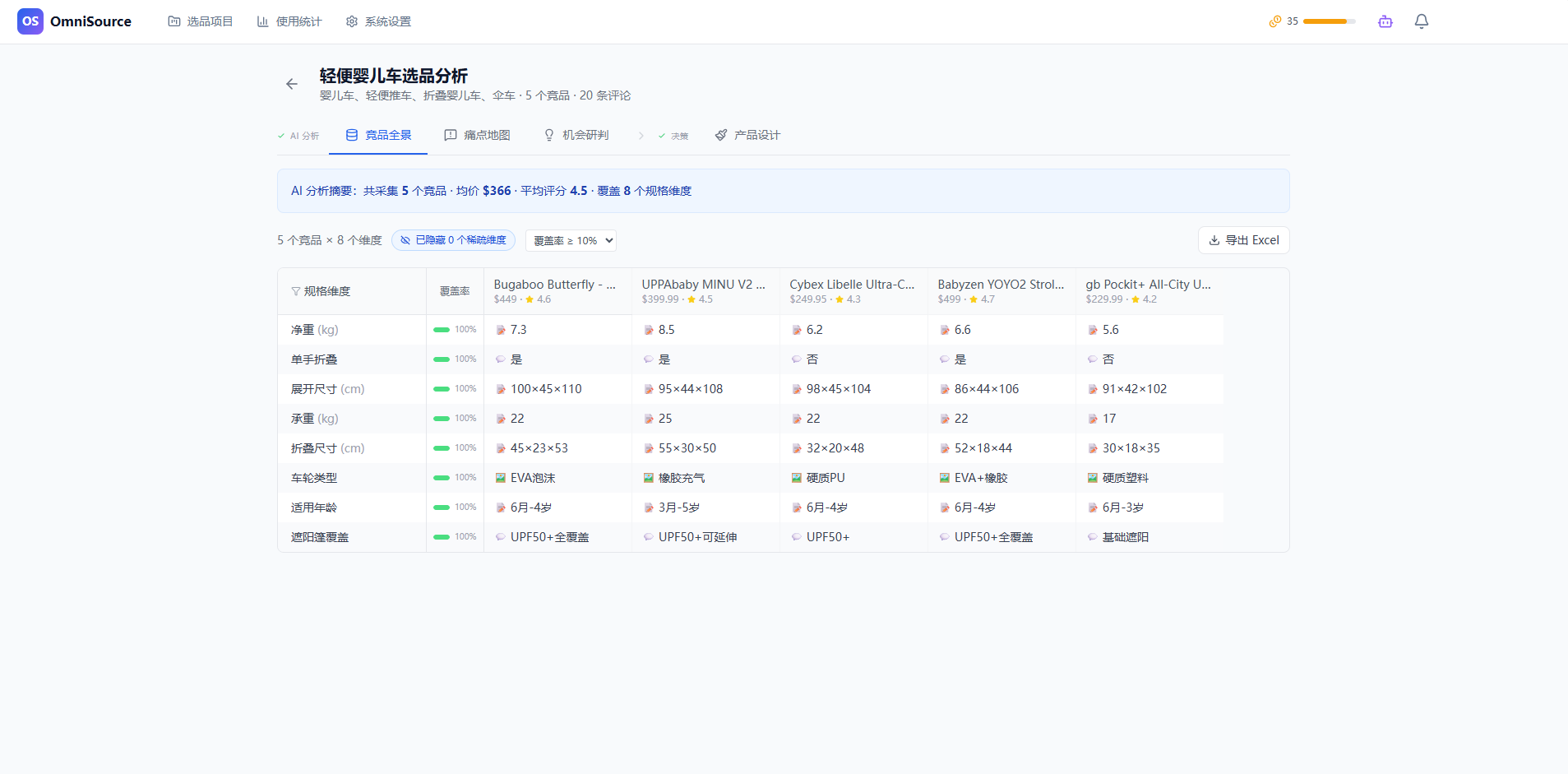Open the 覆盖率 ≥ 10% dropdown
1568x774 pixels.
571,240
